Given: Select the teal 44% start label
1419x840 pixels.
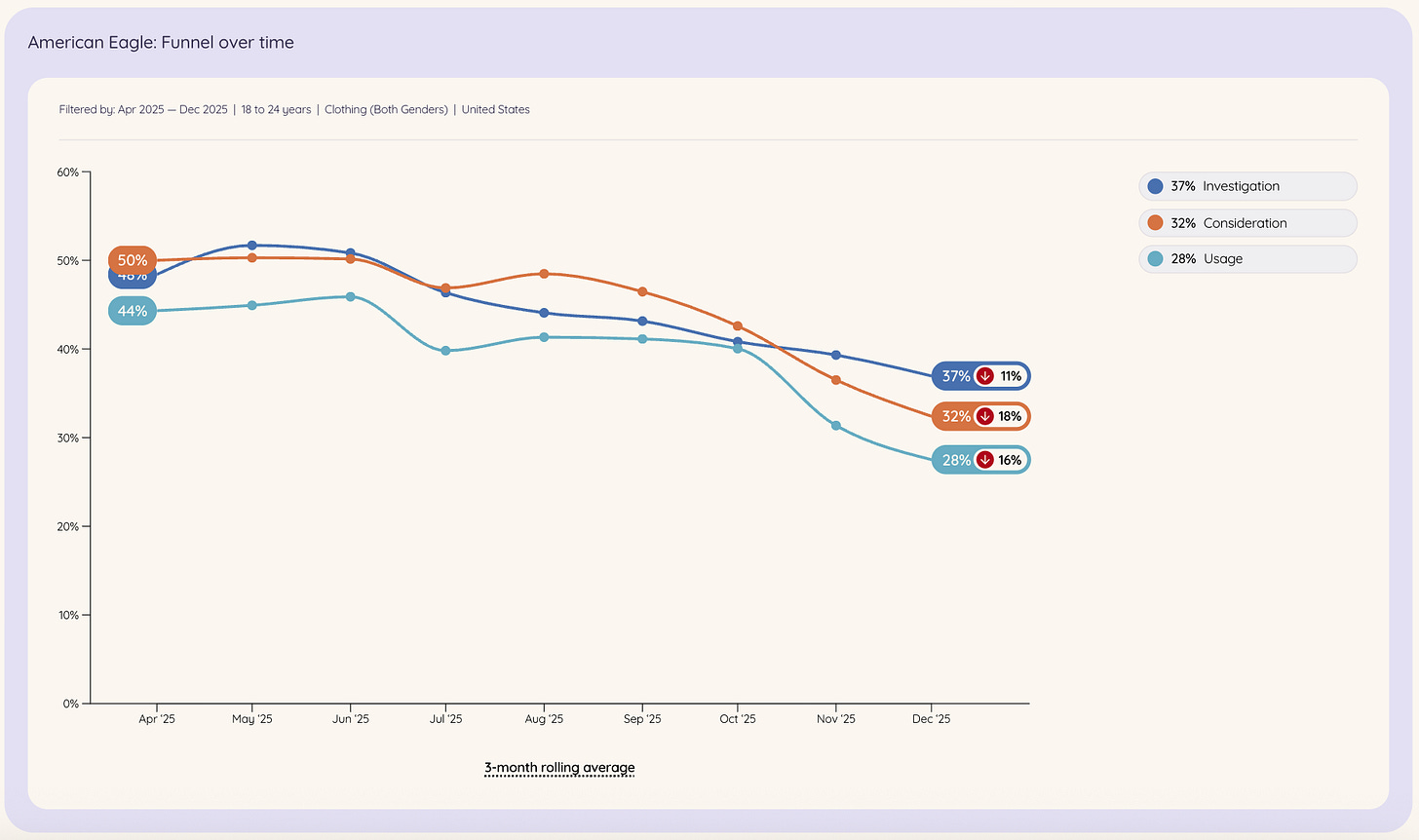Looking at the screenshot, I should pyautogui.click(x=133, y=311).
